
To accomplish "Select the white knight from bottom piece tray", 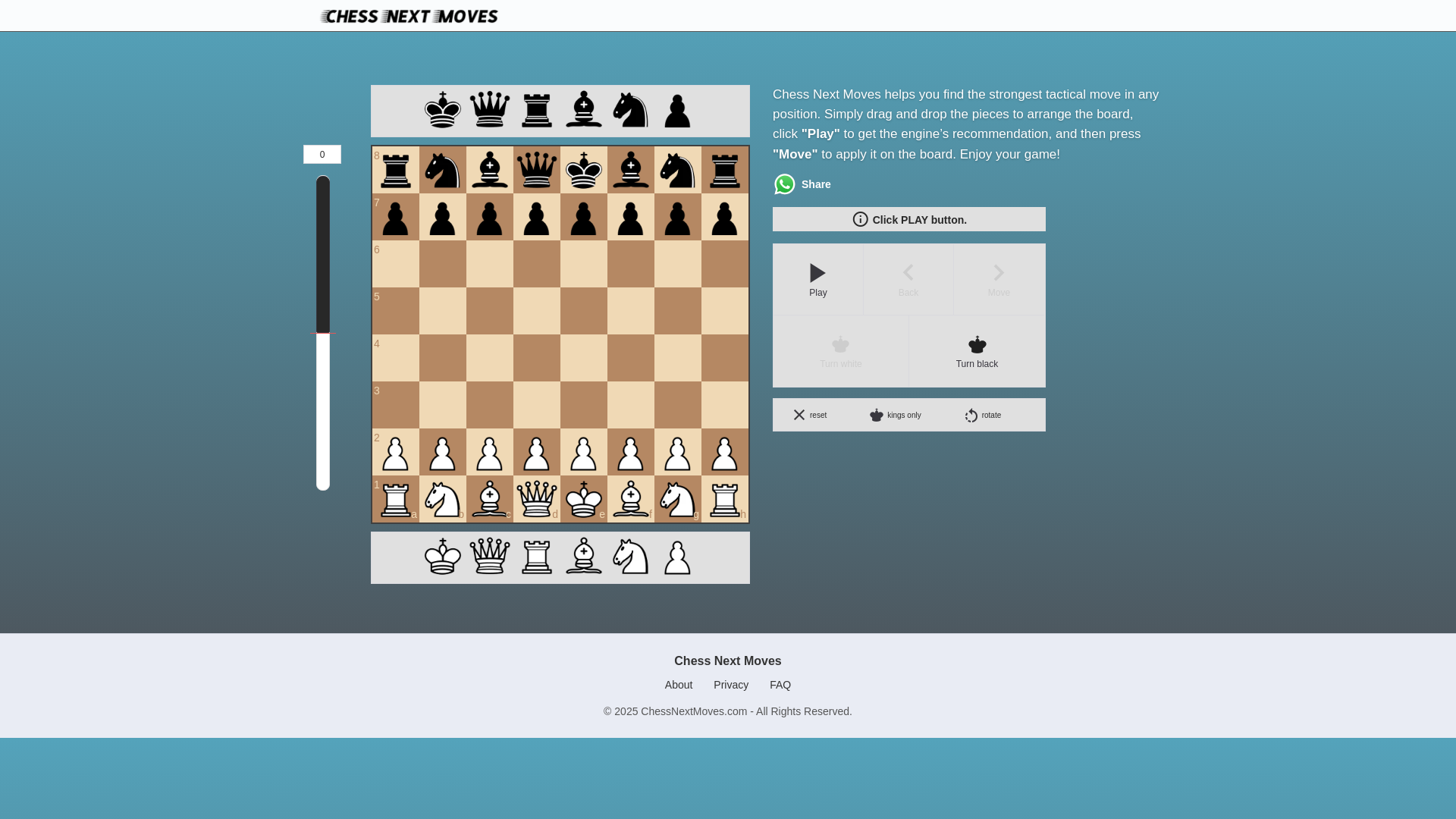I will coord(631,557).
